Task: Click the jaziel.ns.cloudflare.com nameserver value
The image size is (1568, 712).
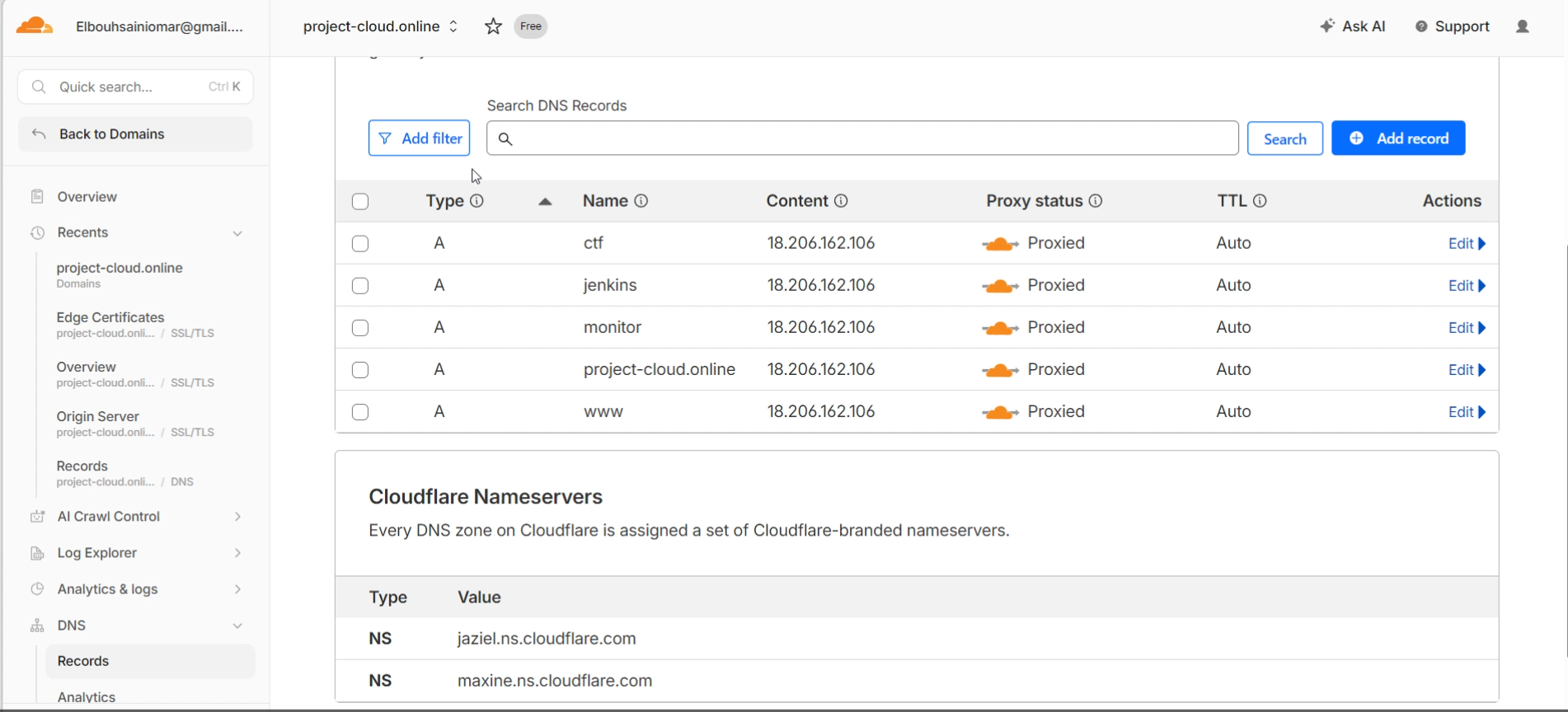Action: tap(547, 639)
